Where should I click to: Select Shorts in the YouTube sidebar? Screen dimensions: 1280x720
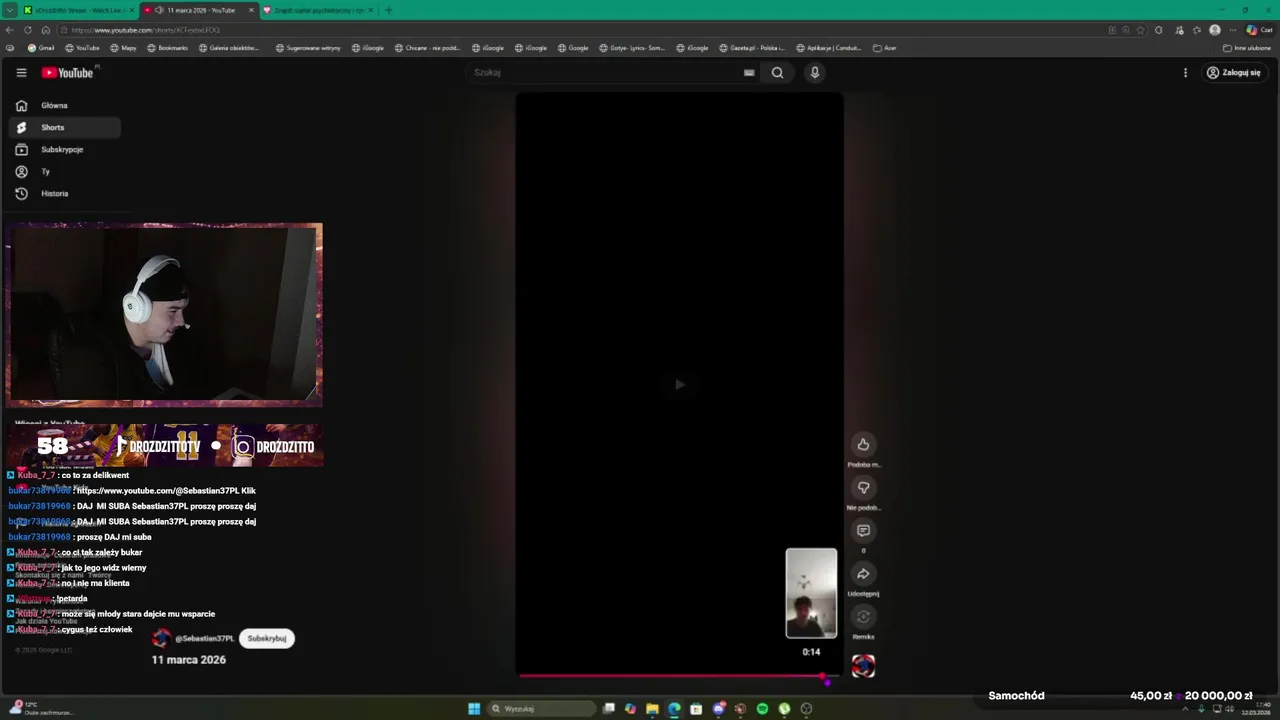point(64,127)
